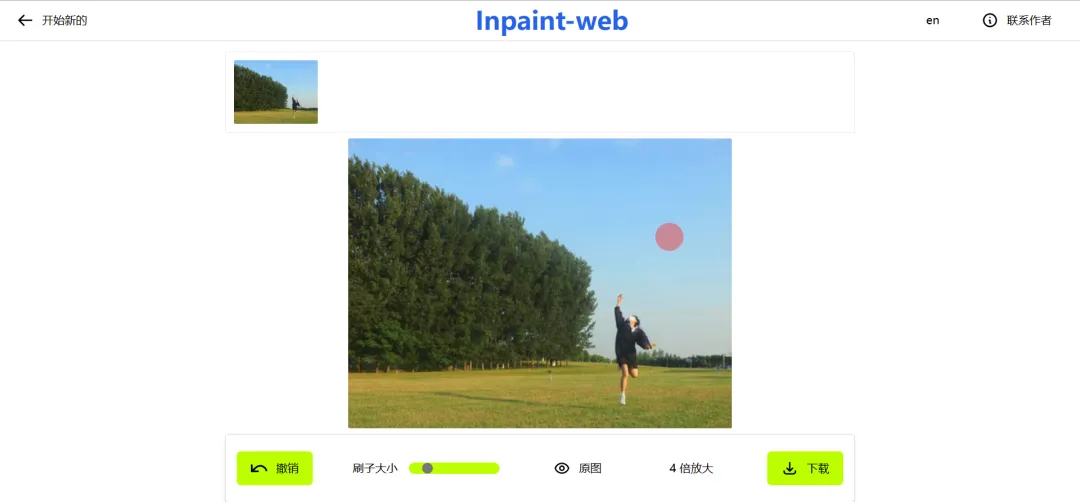
Task: Click the 刷子大小 brush size label
Action: (375, 468)
